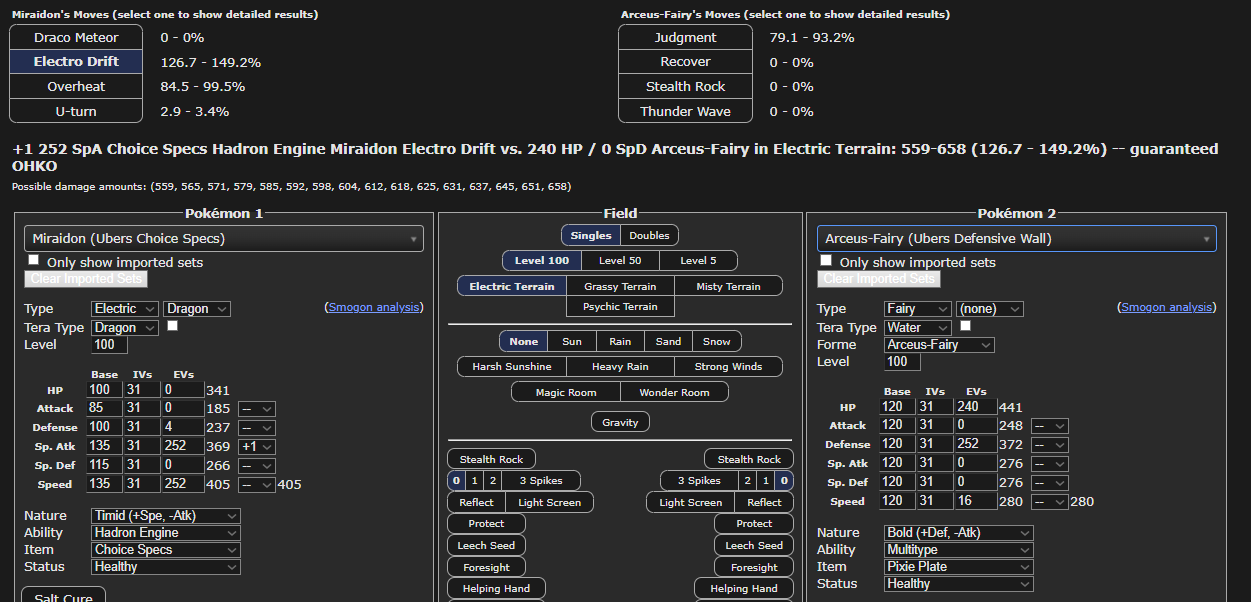This screenshot has height=602, width=1251.
Task: Open Arceus-Fairy Forme dropdown
Action: click(939, 344)
